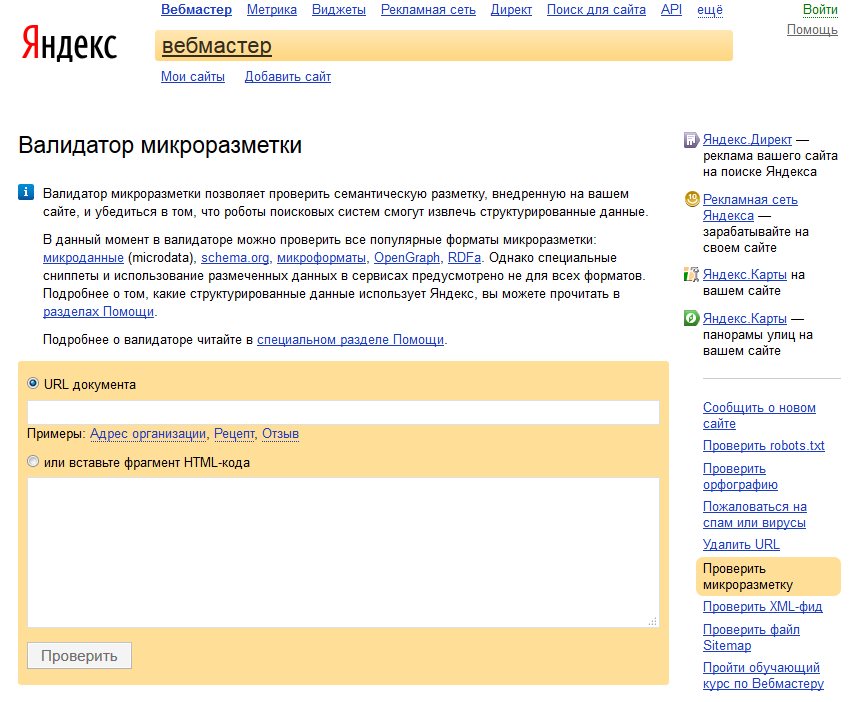Click Проверить XML-фид link
Viewport: 855px width, 702px height.
[762, 607]
